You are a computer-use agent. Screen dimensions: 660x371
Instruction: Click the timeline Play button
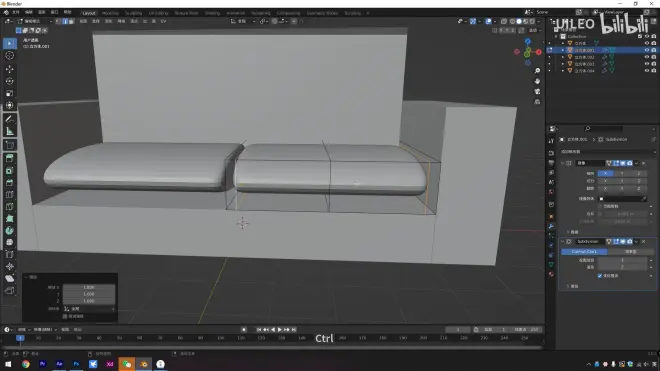[279, 330]
